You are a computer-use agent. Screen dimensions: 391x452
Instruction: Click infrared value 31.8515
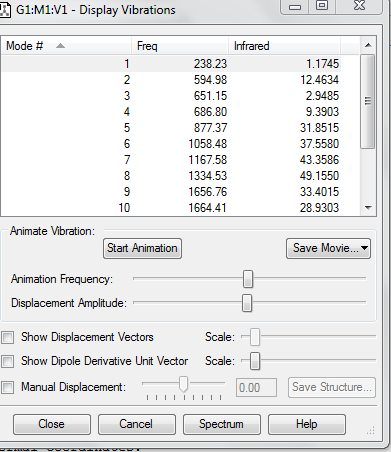[319, 128]
